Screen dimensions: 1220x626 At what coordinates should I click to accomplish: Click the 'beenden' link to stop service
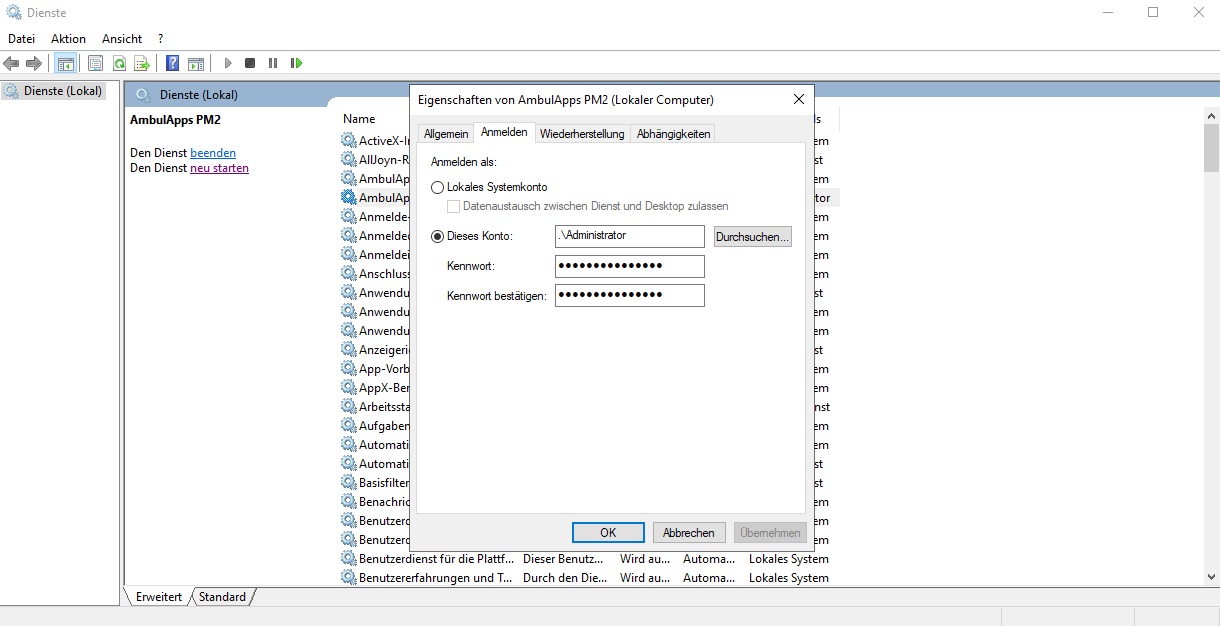tap(213, 153)
